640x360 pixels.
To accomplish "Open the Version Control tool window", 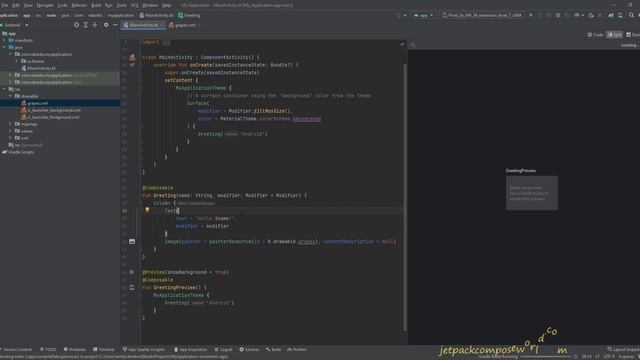I will click(16, 350).
